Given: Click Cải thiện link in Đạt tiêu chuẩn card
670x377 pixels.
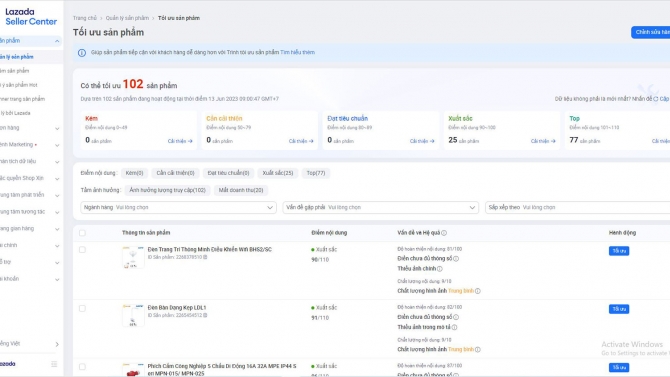Looking at the screenshot, I should [x=422, y=141].
